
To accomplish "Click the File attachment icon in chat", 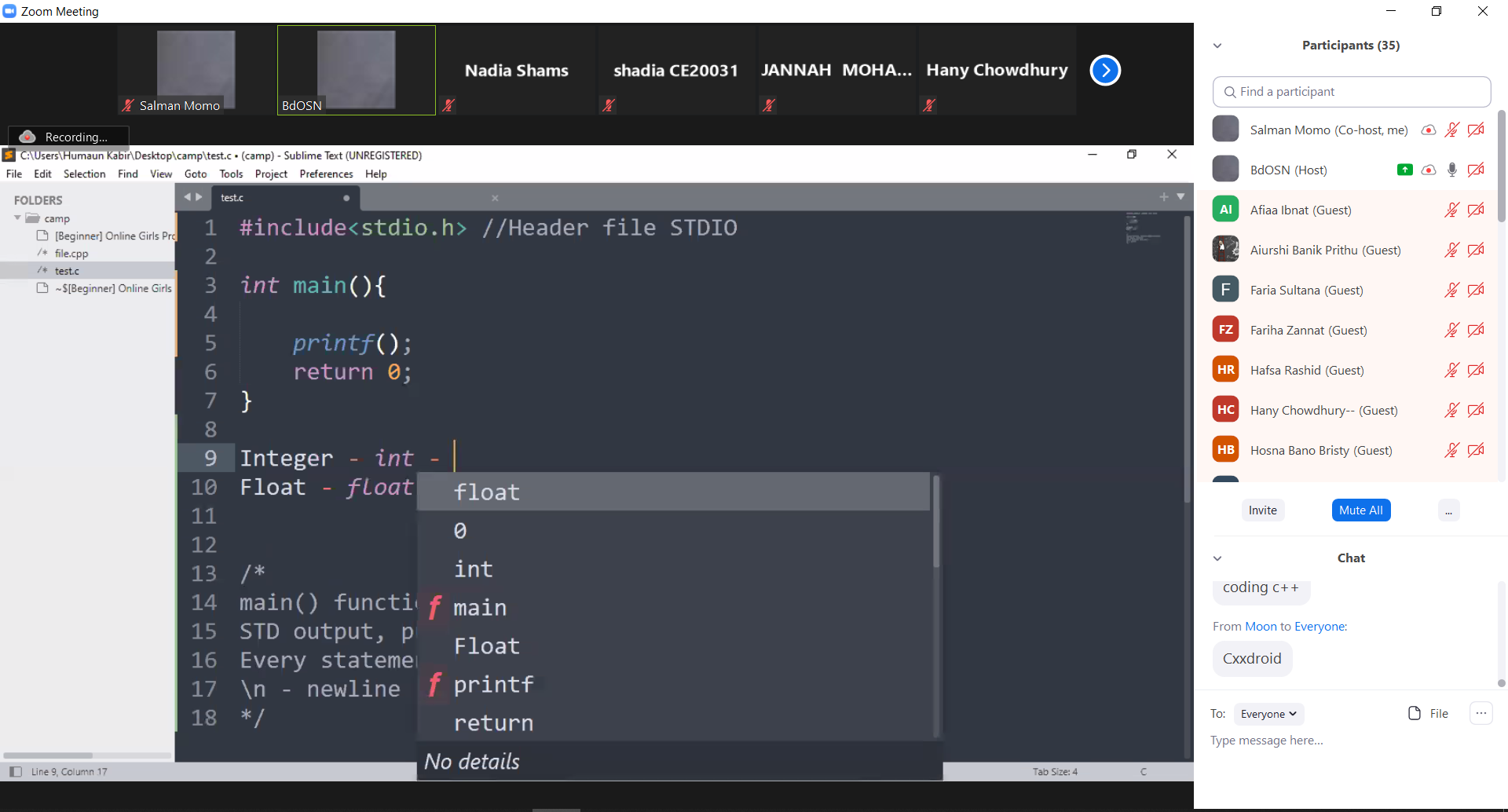I will pyautogui.click(x=1415, y=713).
